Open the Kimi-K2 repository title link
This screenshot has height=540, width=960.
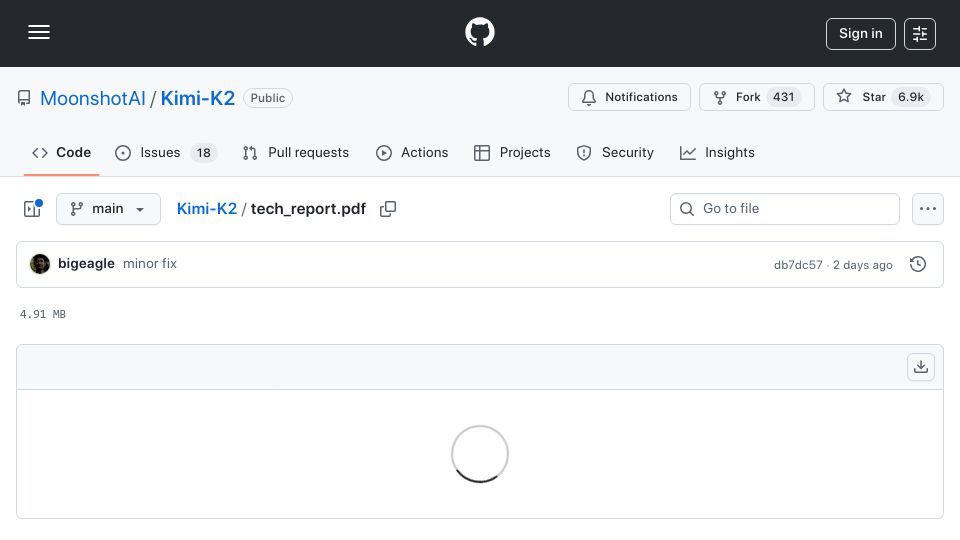point(197,98)
